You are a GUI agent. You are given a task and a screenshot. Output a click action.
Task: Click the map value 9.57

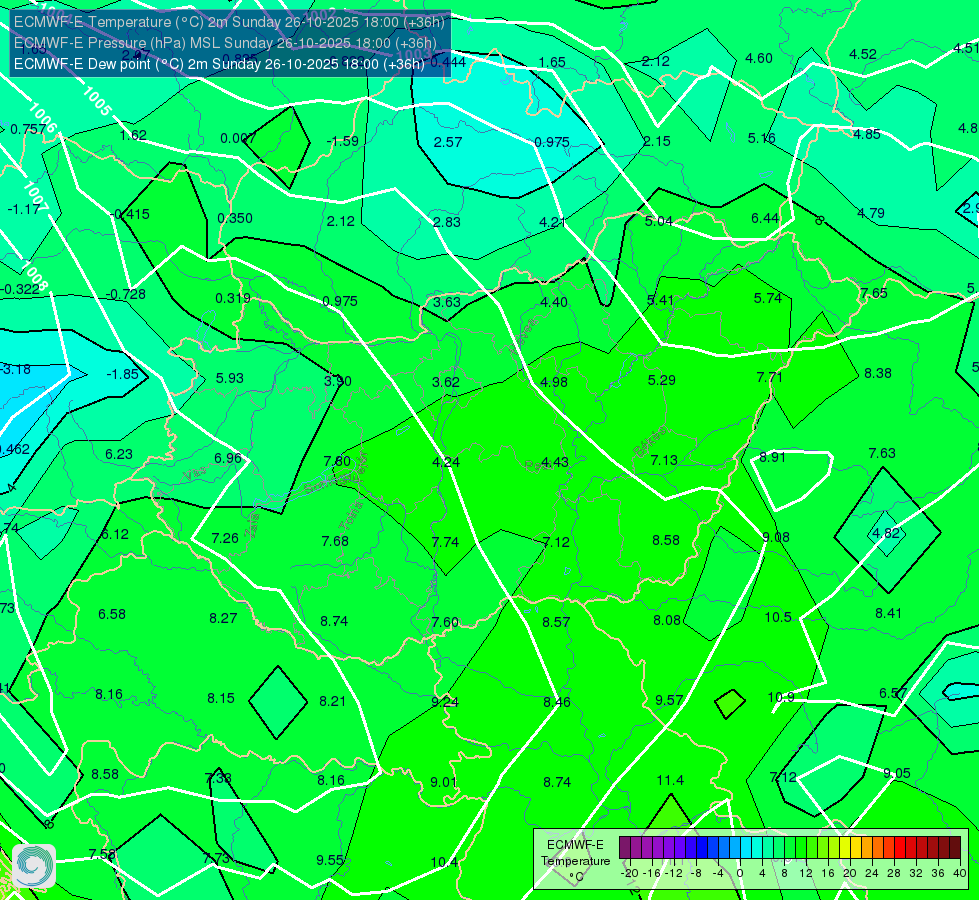pyautogui.click(x=669, y=700)
